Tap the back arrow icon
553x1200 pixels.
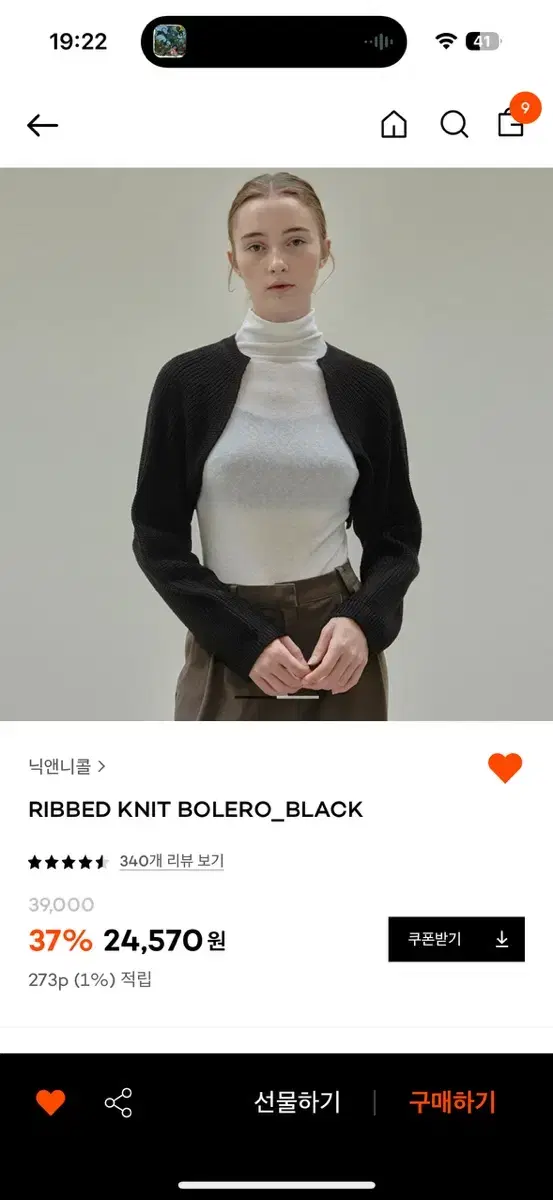pos(42,125)
